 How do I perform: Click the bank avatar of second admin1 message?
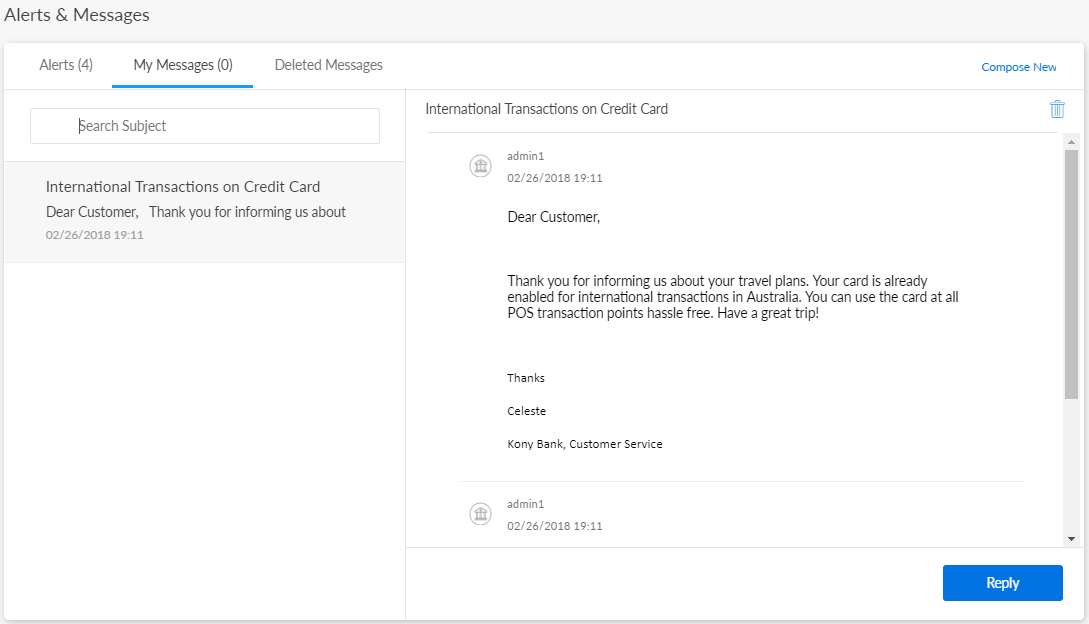[480, 514]
